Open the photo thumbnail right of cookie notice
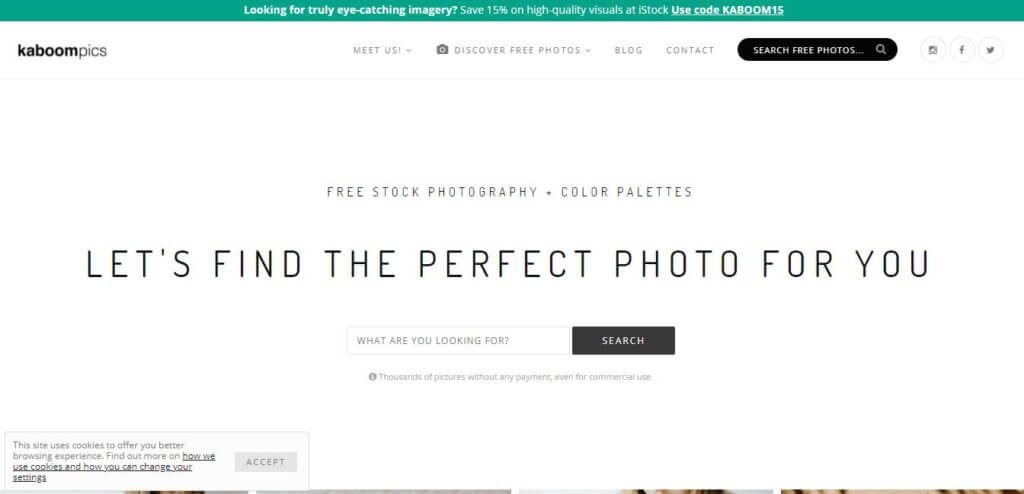Image resolution: width=1024 pixels, height=494 pixels. [x=383, y=491]
